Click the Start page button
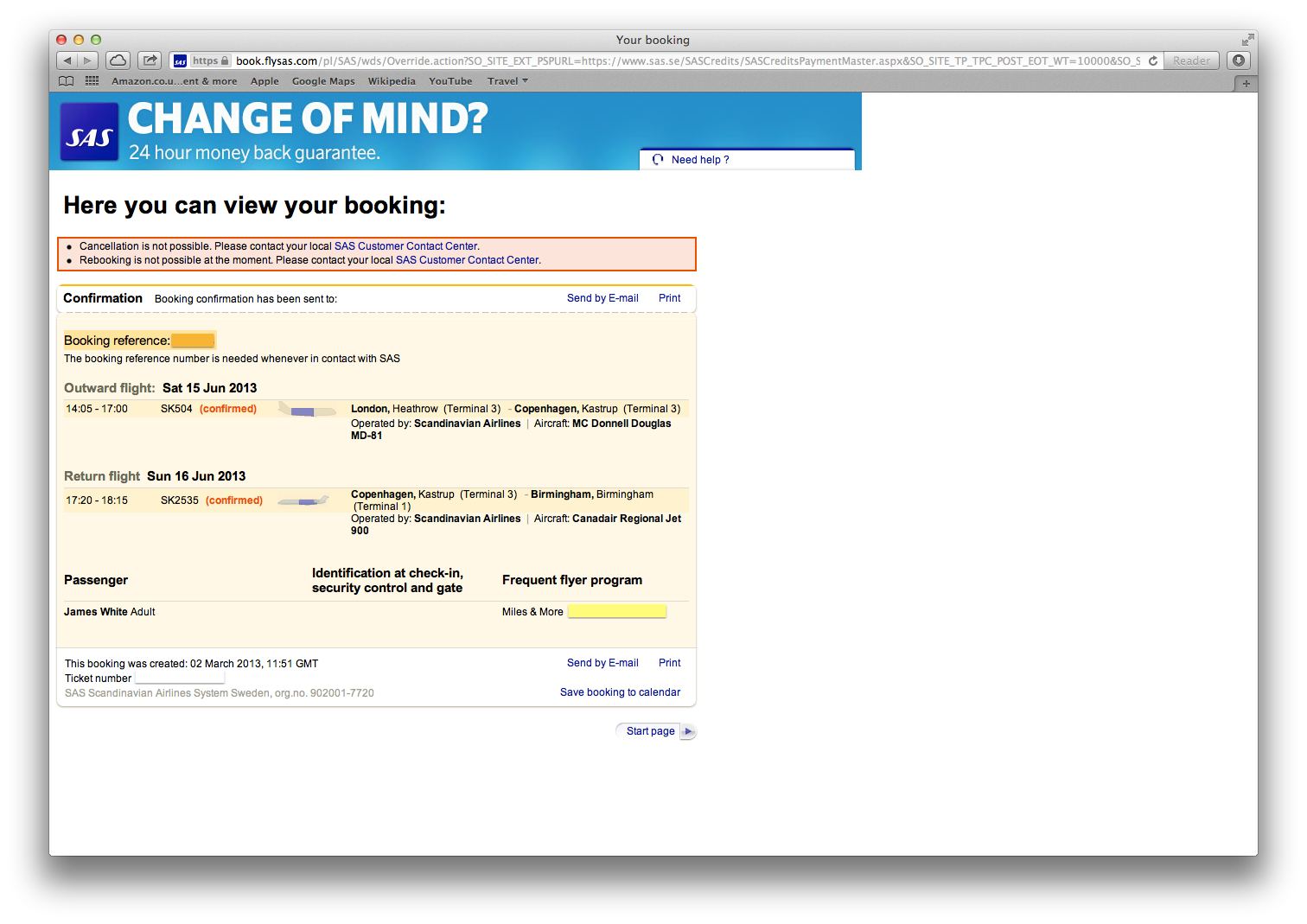The width and height of the screenshot is (1307, 924). pyautogui.click(x=655, y=731)
